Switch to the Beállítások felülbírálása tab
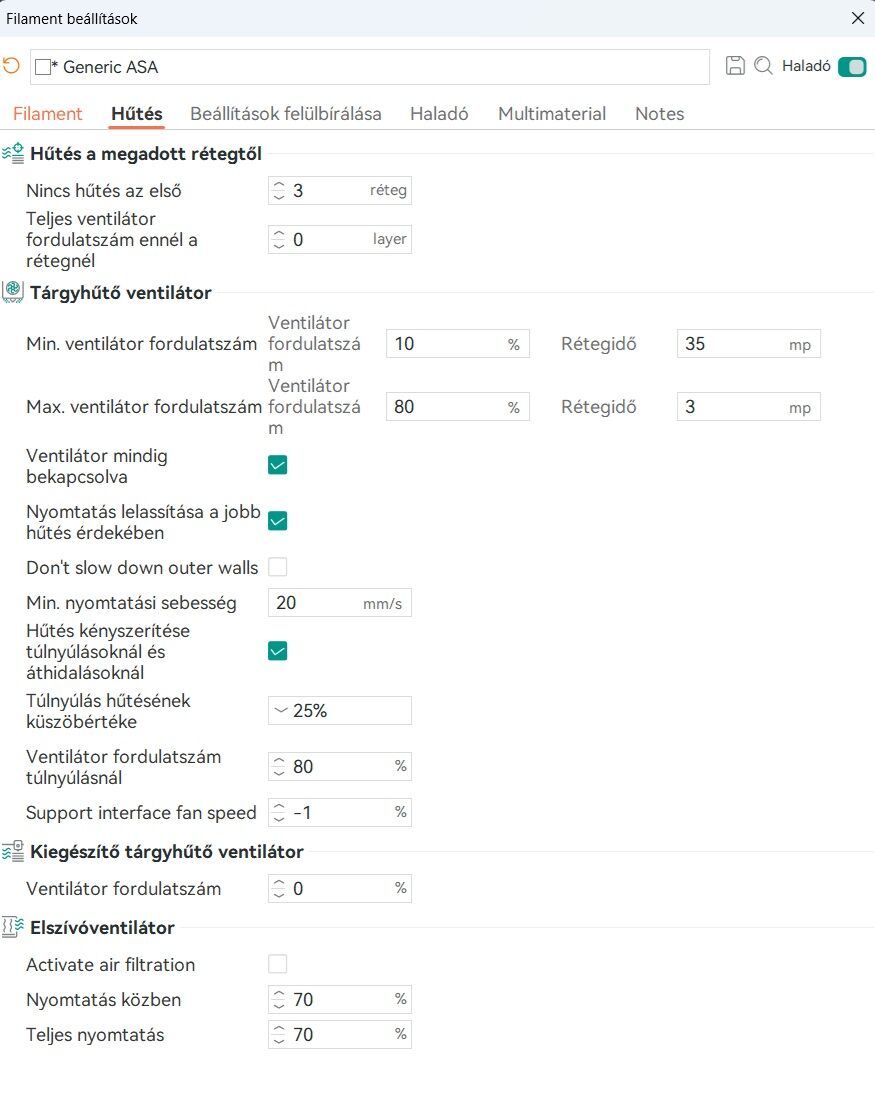875x1115 pixels. click(285, 114)
